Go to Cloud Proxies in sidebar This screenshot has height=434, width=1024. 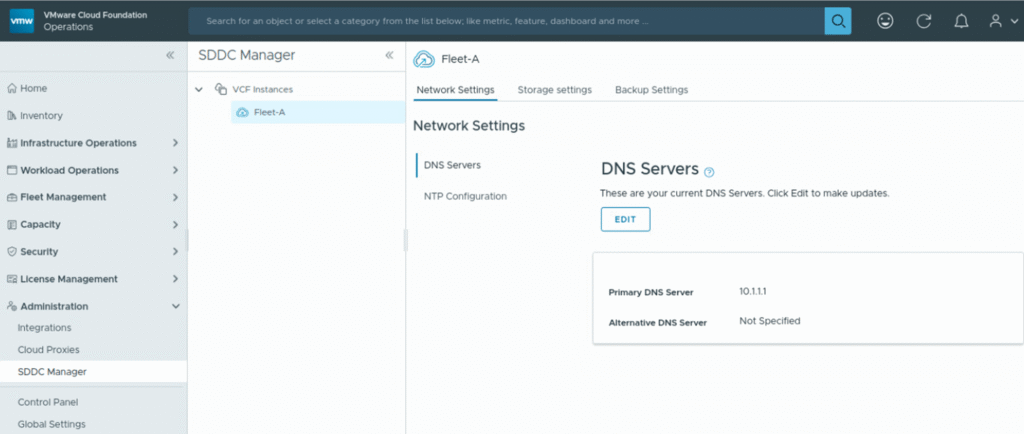[48, 350]
